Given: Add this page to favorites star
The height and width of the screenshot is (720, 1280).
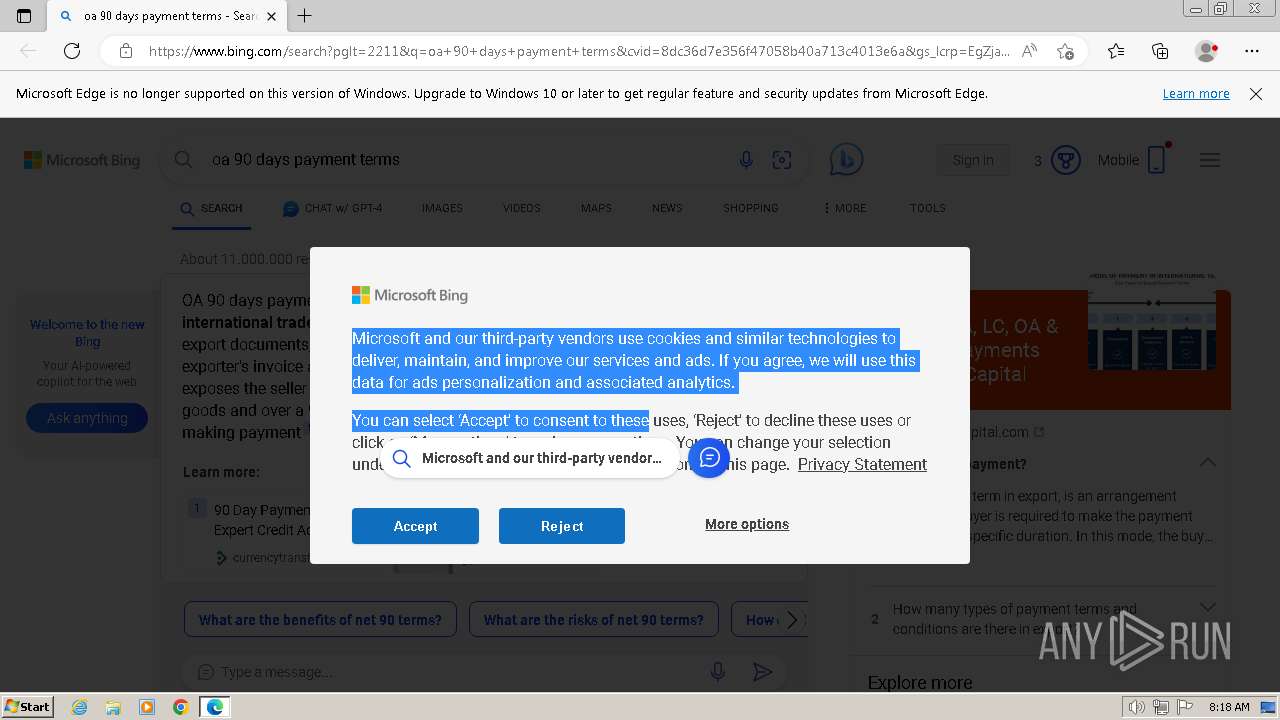Looking at the screenshot, I should click(x=1066, y=51).
